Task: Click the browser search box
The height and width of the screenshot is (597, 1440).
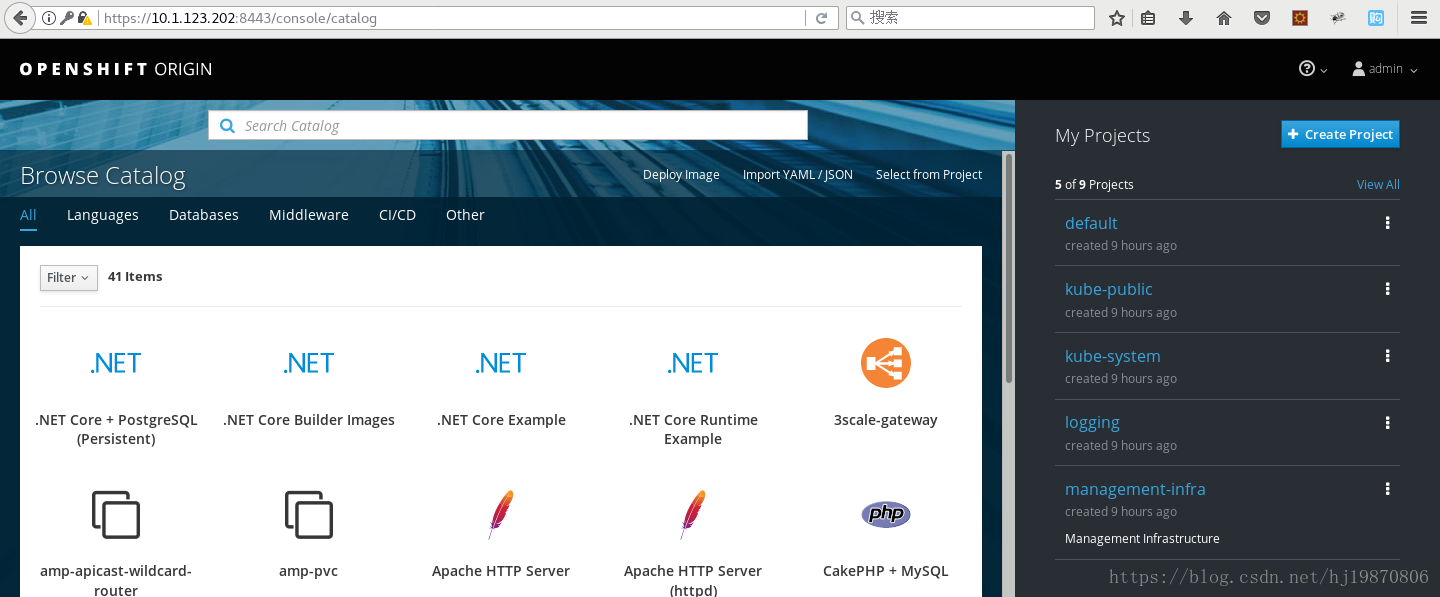Action: [970, 18]
